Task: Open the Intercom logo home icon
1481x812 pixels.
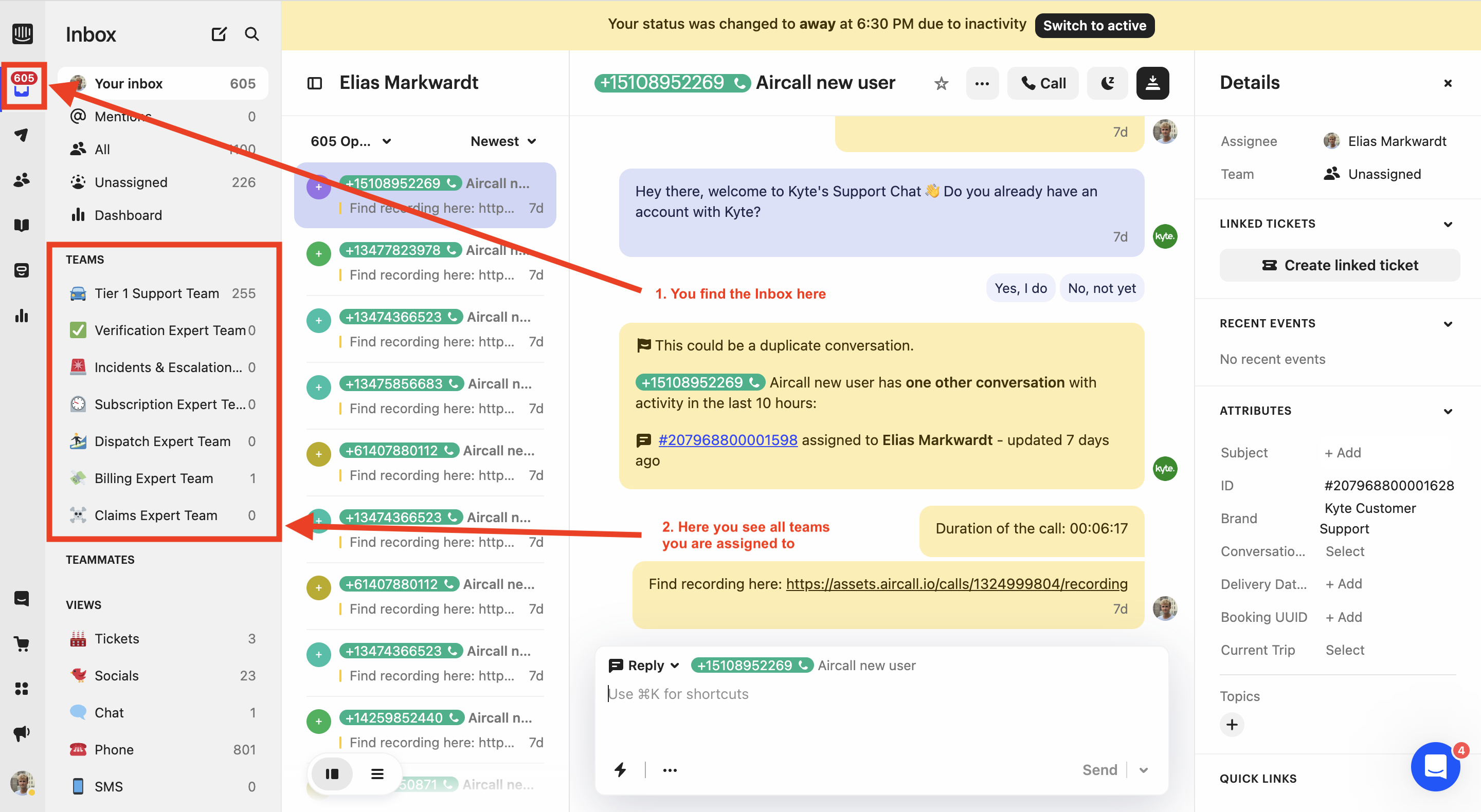Action: (x=23, y=34)
